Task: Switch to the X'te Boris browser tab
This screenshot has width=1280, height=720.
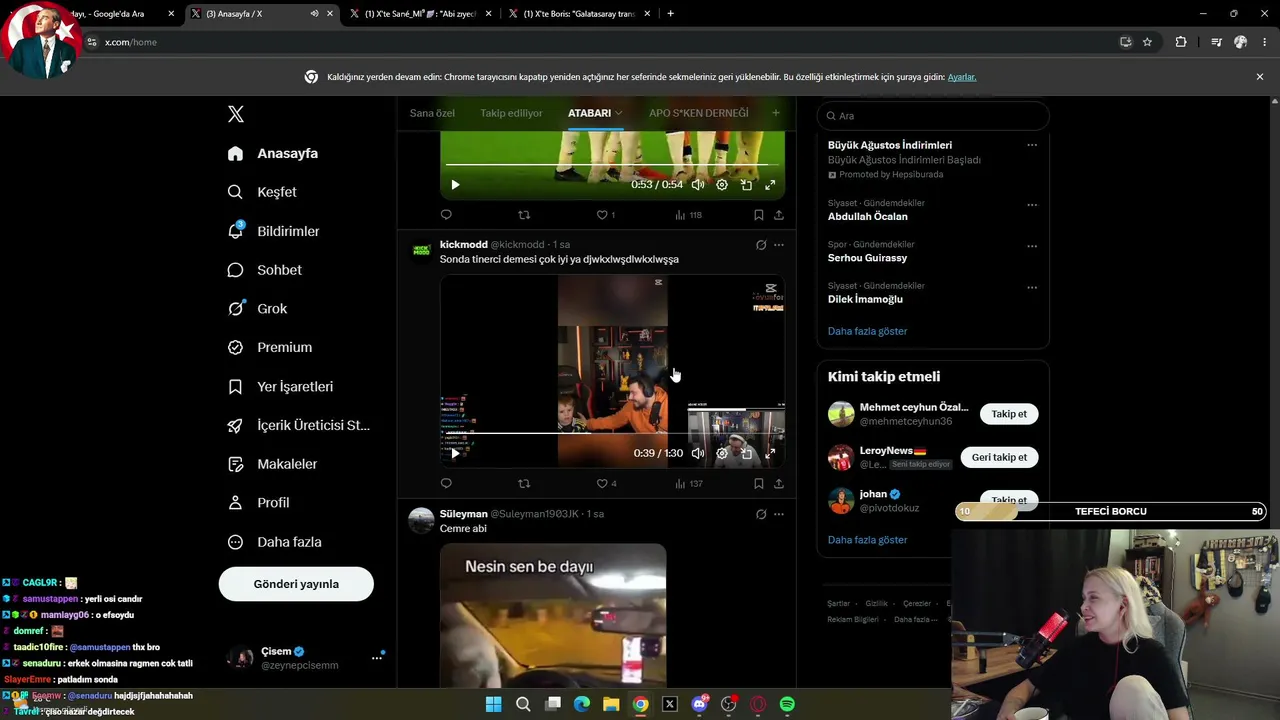Action: [581, 14]
